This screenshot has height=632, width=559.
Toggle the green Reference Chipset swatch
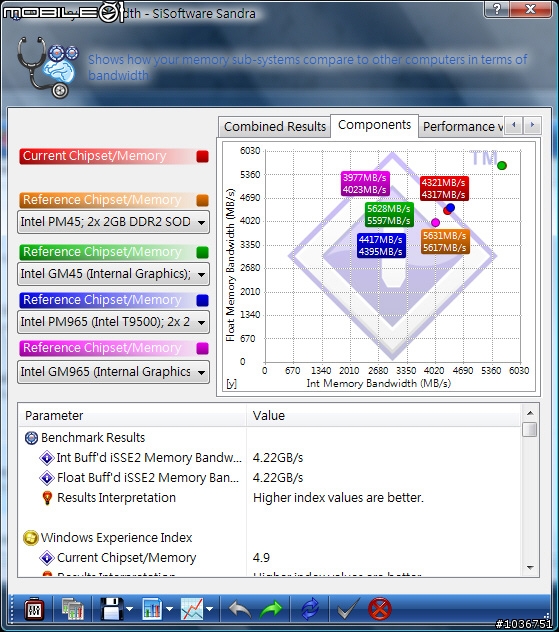point(203,252)
